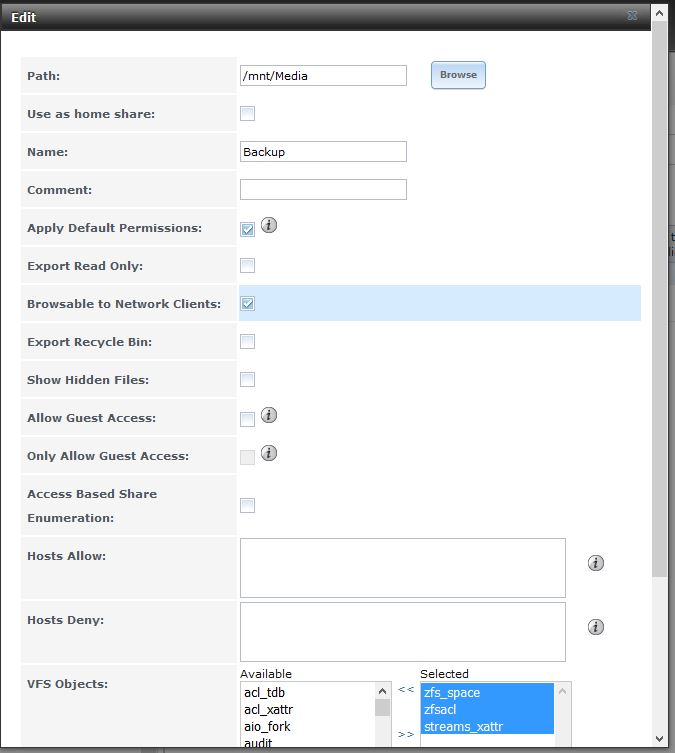
Task: Enable Export Read Only checkbox
Action: point(247,266)
